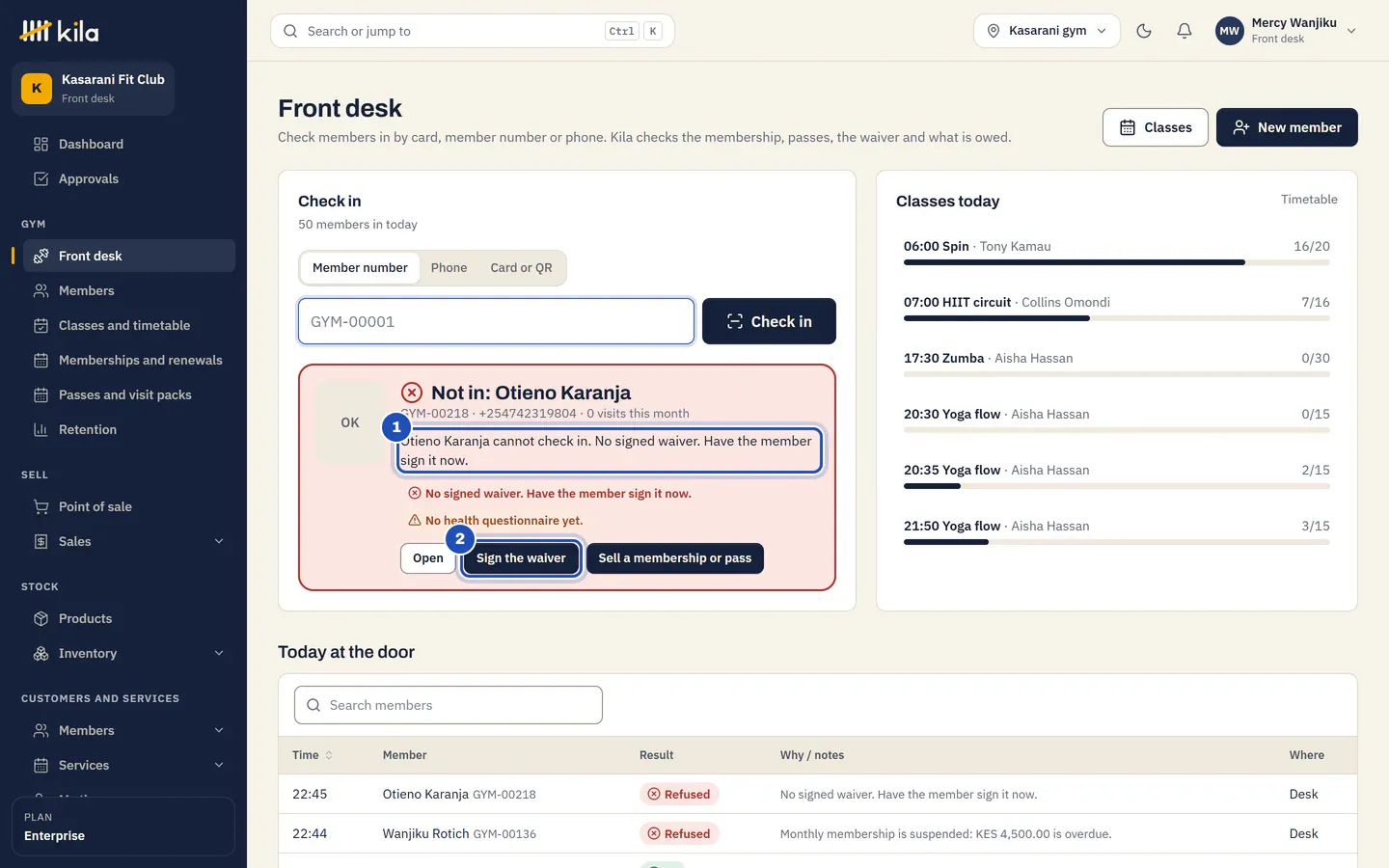Open Products box icon
Image resolution: width=1389 pixels, height=868 pixels.
41,618
